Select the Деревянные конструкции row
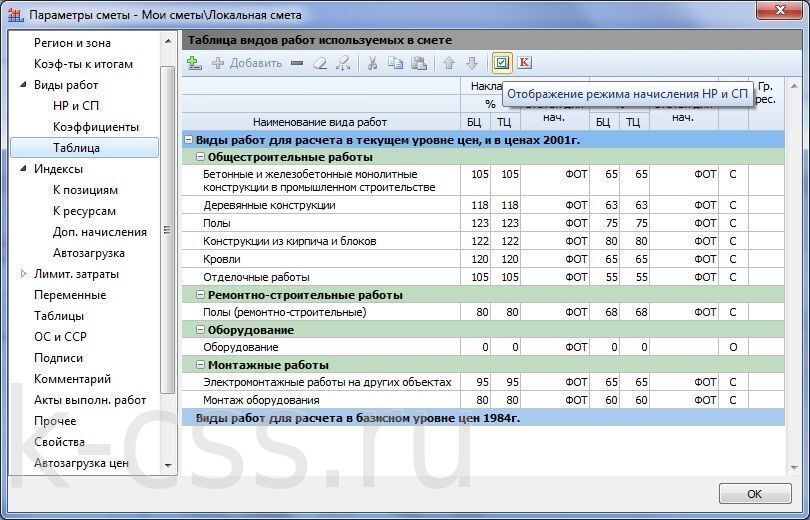 (x=483, y=205)
